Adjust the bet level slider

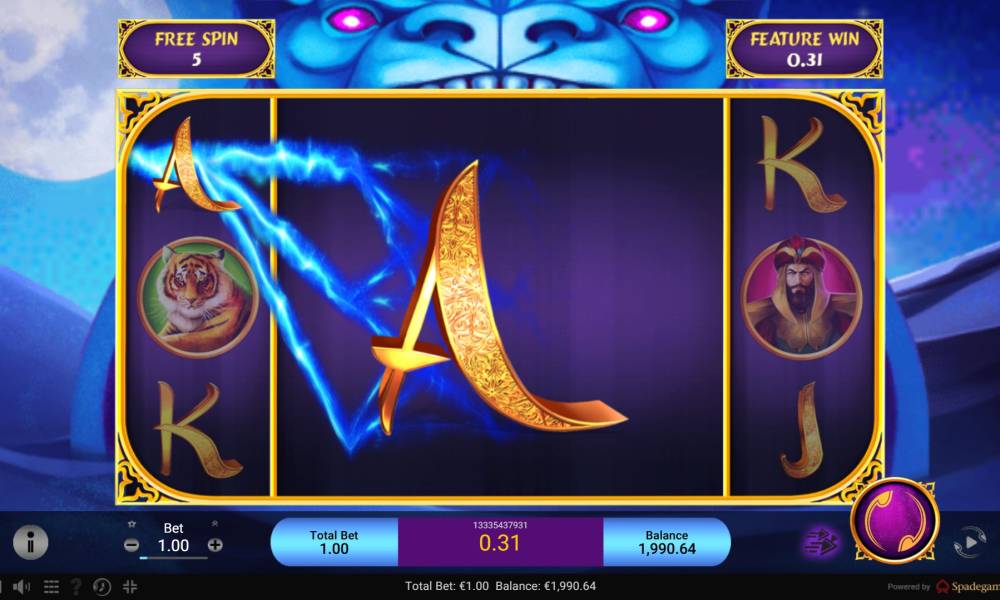(173, 558)
